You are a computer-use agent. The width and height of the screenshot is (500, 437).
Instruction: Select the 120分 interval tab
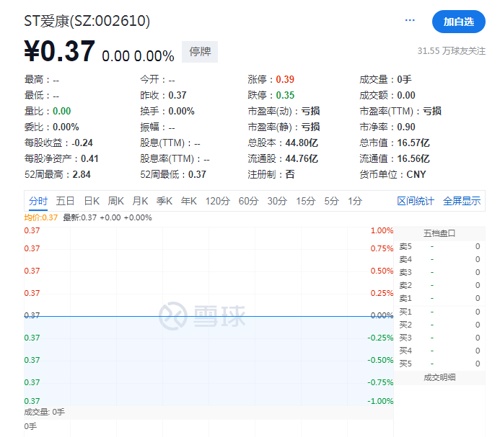[x=218, y=201]
